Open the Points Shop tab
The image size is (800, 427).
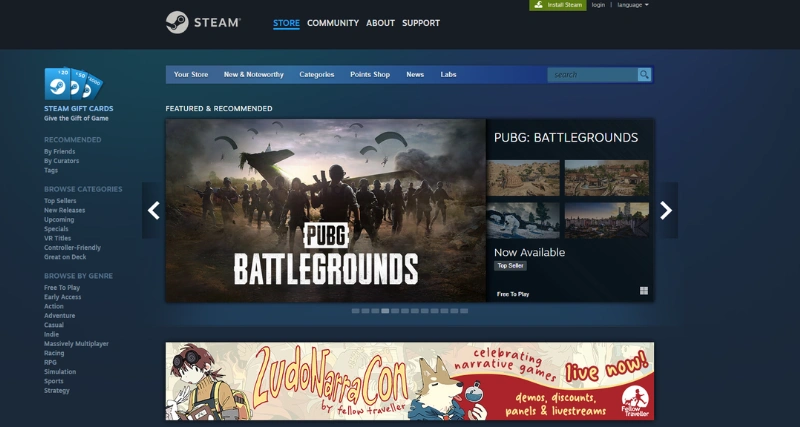[x=370, y=74]
